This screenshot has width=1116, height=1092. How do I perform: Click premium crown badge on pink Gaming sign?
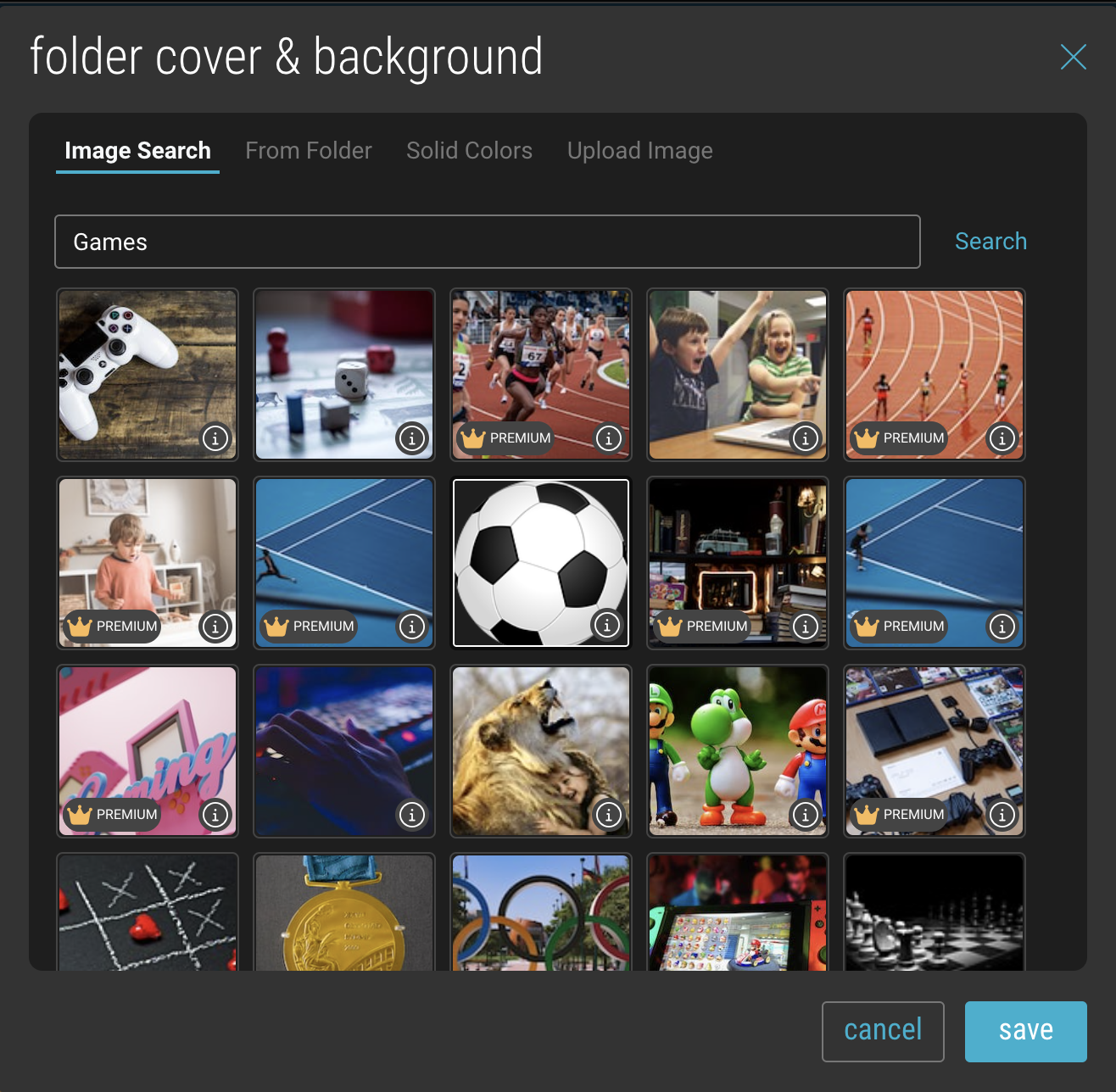[113, 815]
